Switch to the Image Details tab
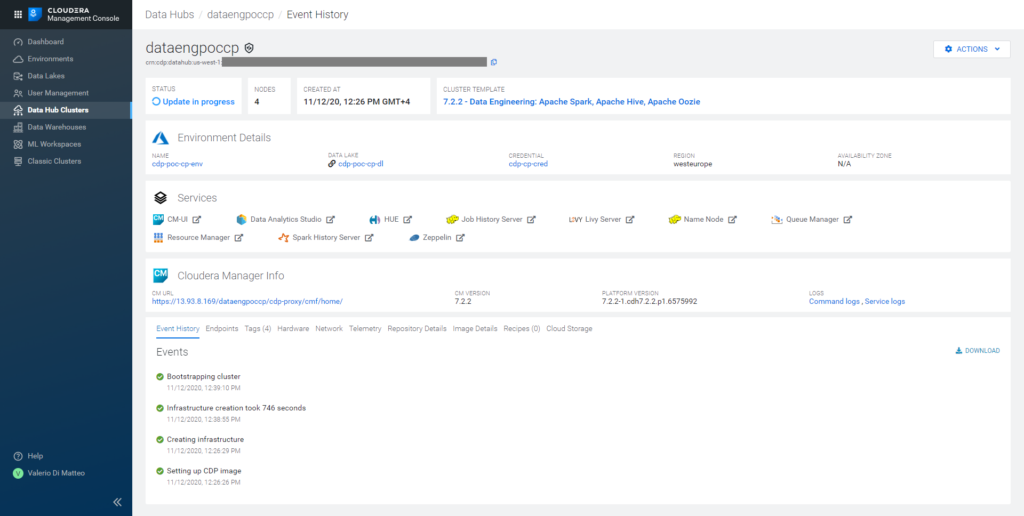 pos(475,329)
